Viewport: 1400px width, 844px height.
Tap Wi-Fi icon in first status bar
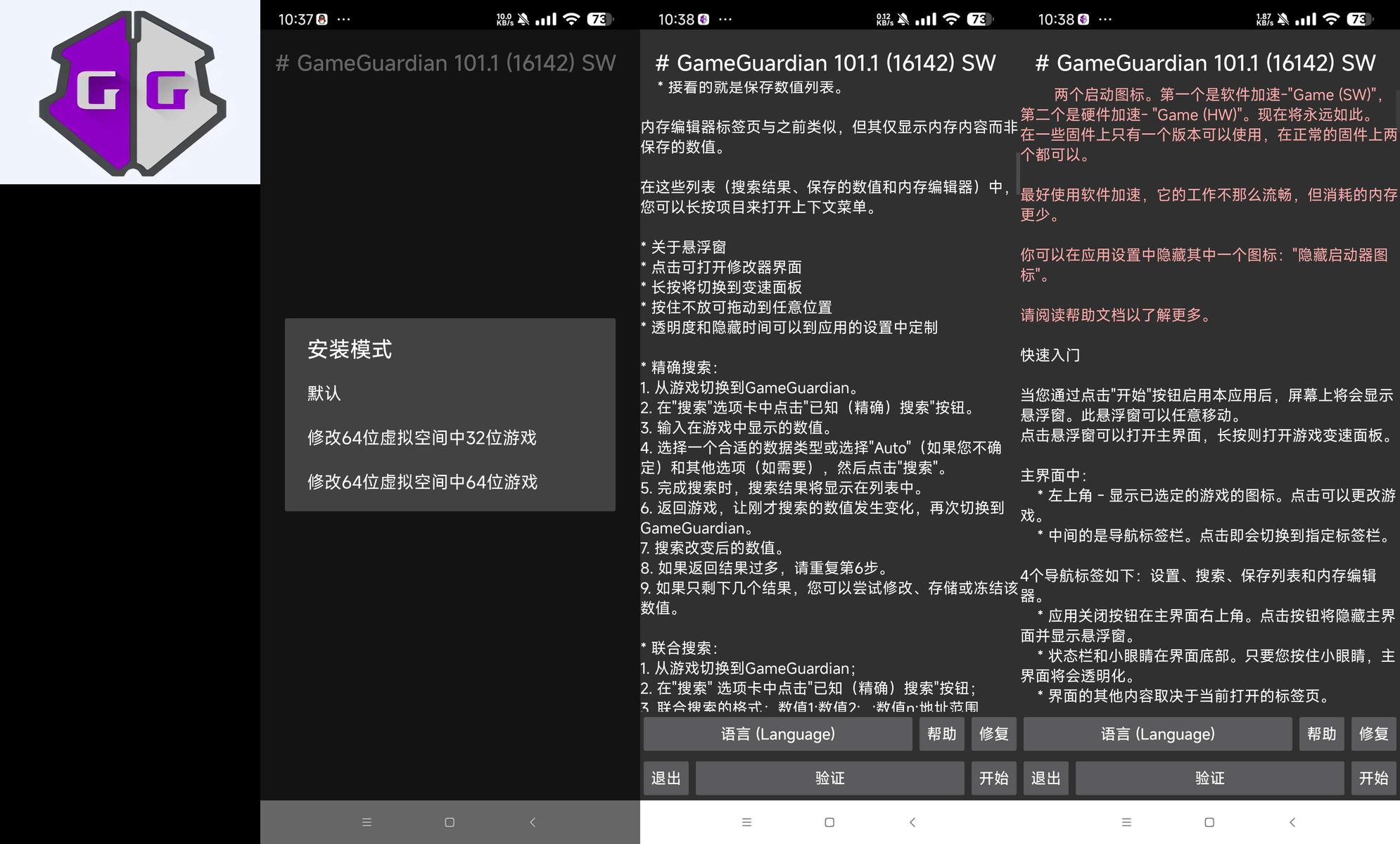[572, 20]
